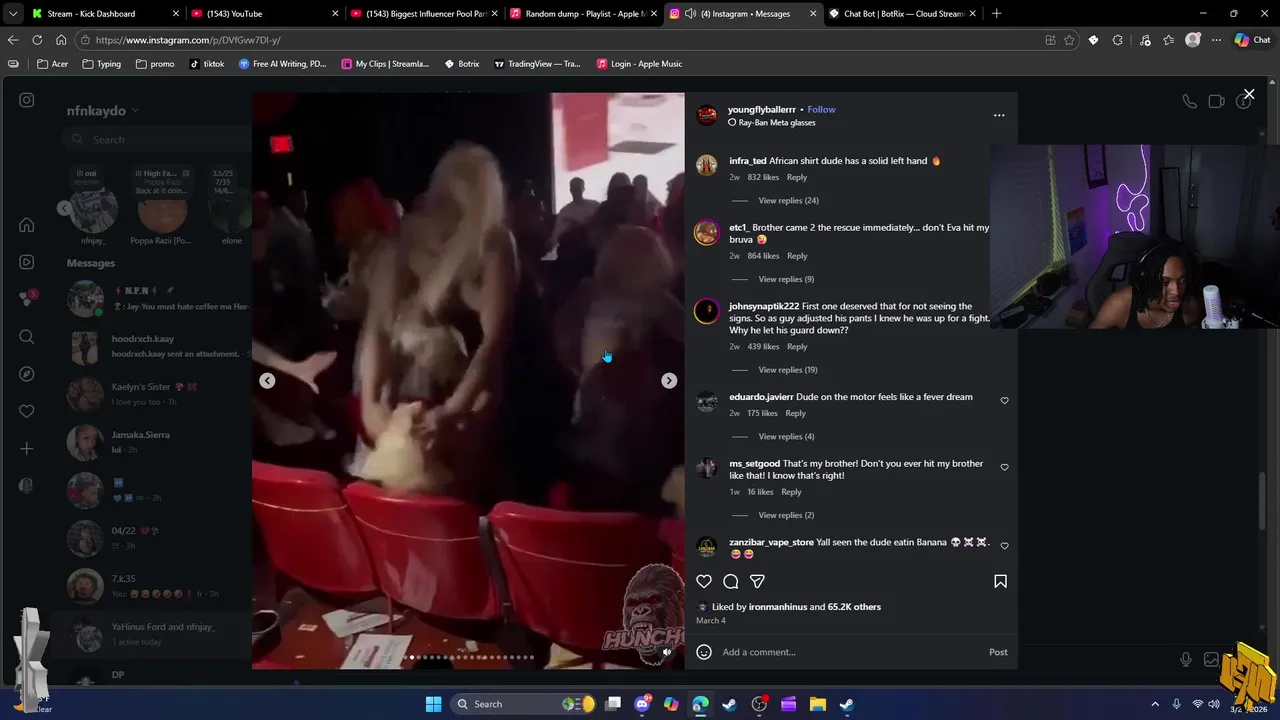Open OBS Studio from taskbar
Screen dimensions: 1280x720
tap(759, 704)
